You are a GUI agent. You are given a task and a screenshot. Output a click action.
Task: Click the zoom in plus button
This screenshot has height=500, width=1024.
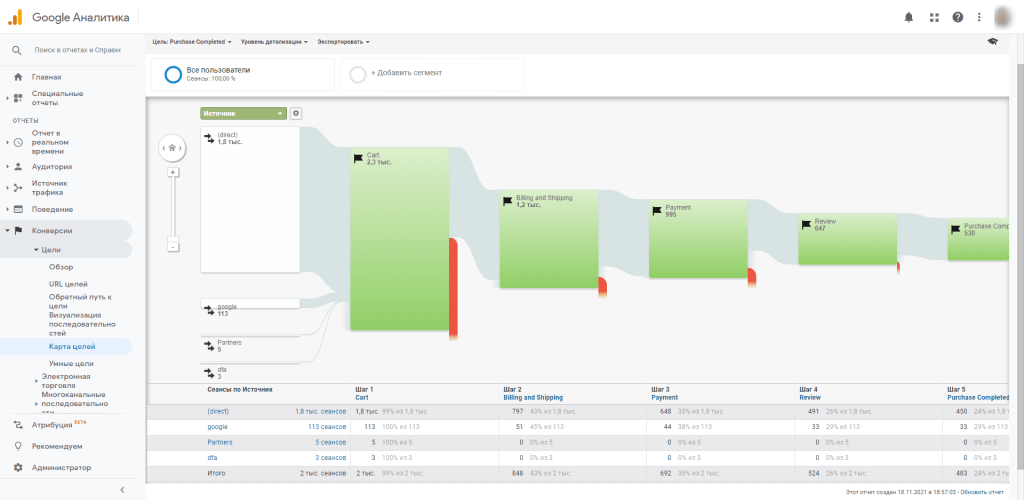173,172
